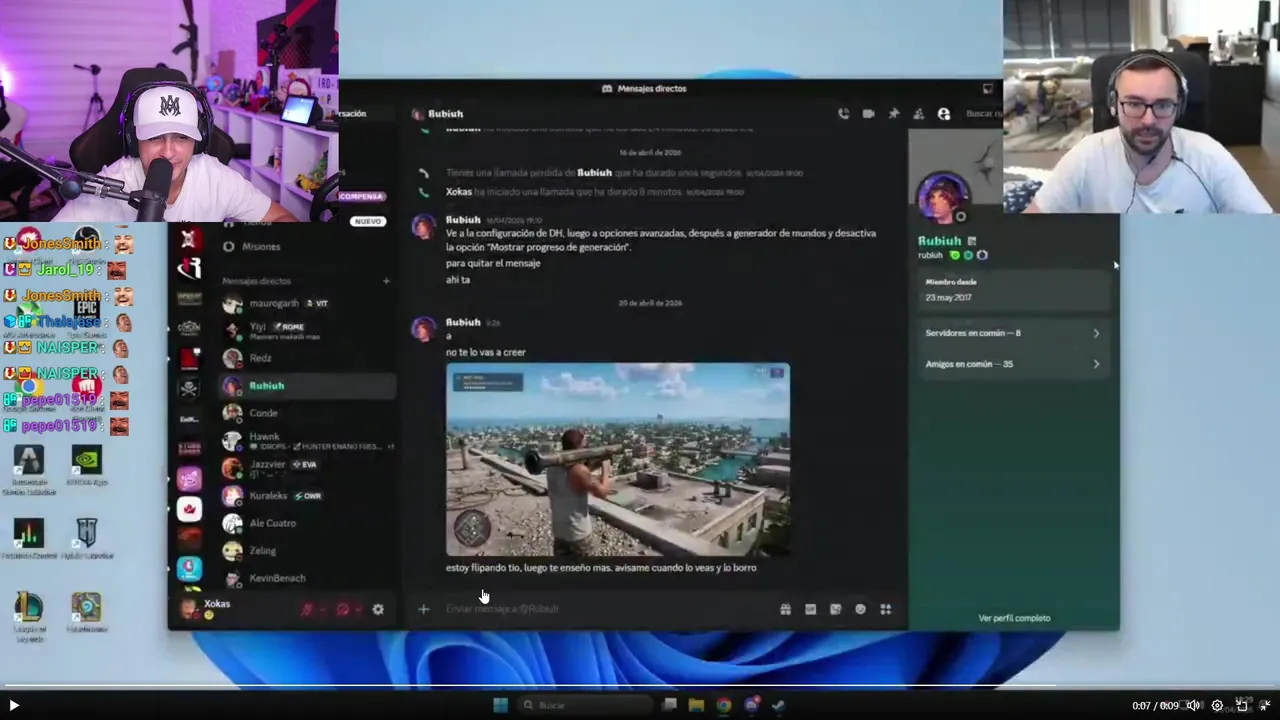The width and height of the screenshot is (1280, 720).
Task: Open DM with Ale Cuatro
Action: pyautogui.click(x=308, y=523)
